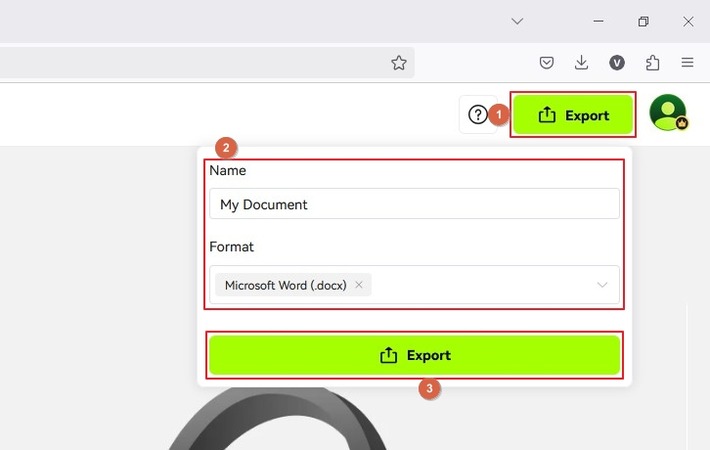Open the browser extensions puzzle icon
Screen dimensions: 710x450
652,62
